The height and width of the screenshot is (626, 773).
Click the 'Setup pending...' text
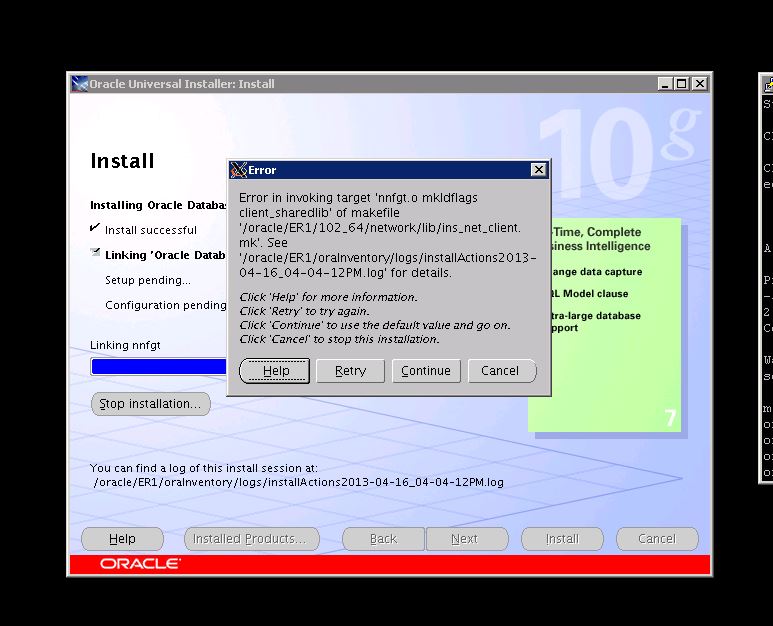tap(148, 280)
